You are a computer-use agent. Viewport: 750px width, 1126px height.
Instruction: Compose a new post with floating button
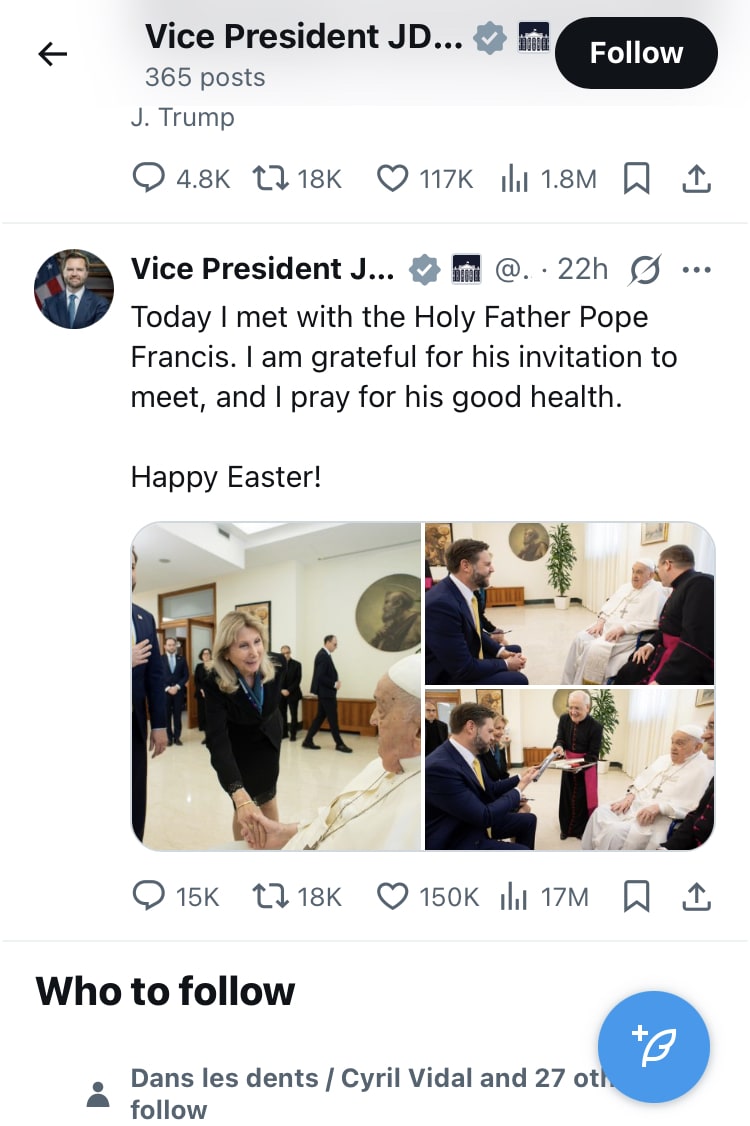[654, 1046]
